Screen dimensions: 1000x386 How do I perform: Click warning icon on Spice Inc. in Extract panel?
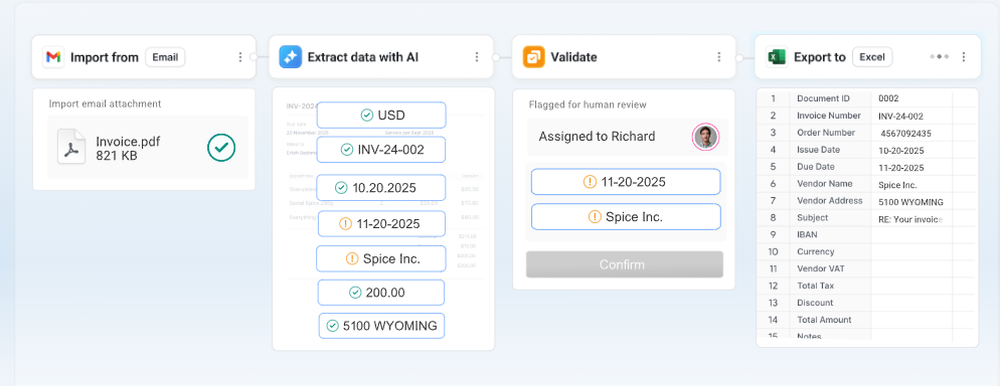point(352,259)
